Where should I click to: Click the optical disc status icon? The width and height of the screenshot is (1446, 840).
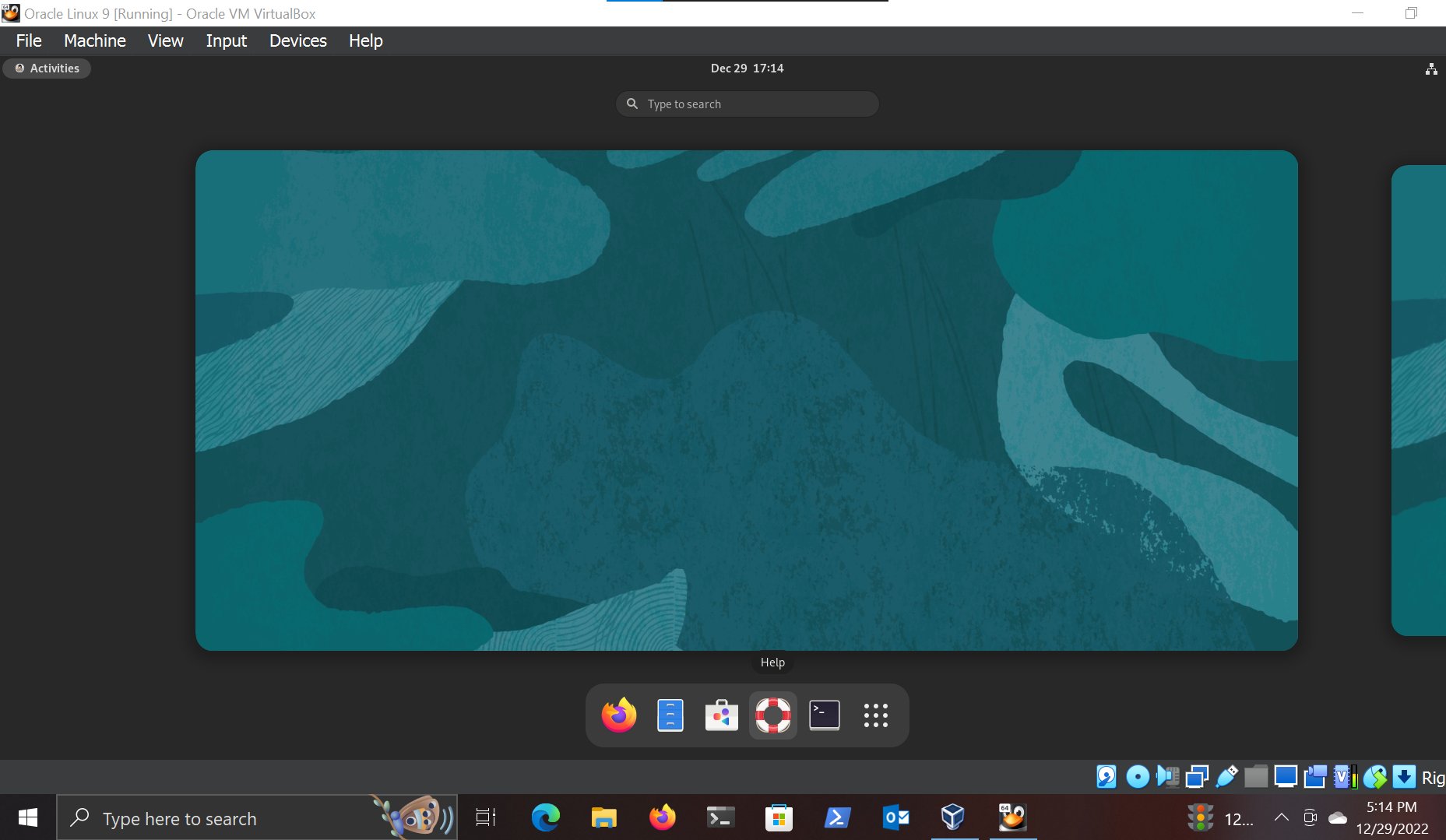coord(1138,776)
